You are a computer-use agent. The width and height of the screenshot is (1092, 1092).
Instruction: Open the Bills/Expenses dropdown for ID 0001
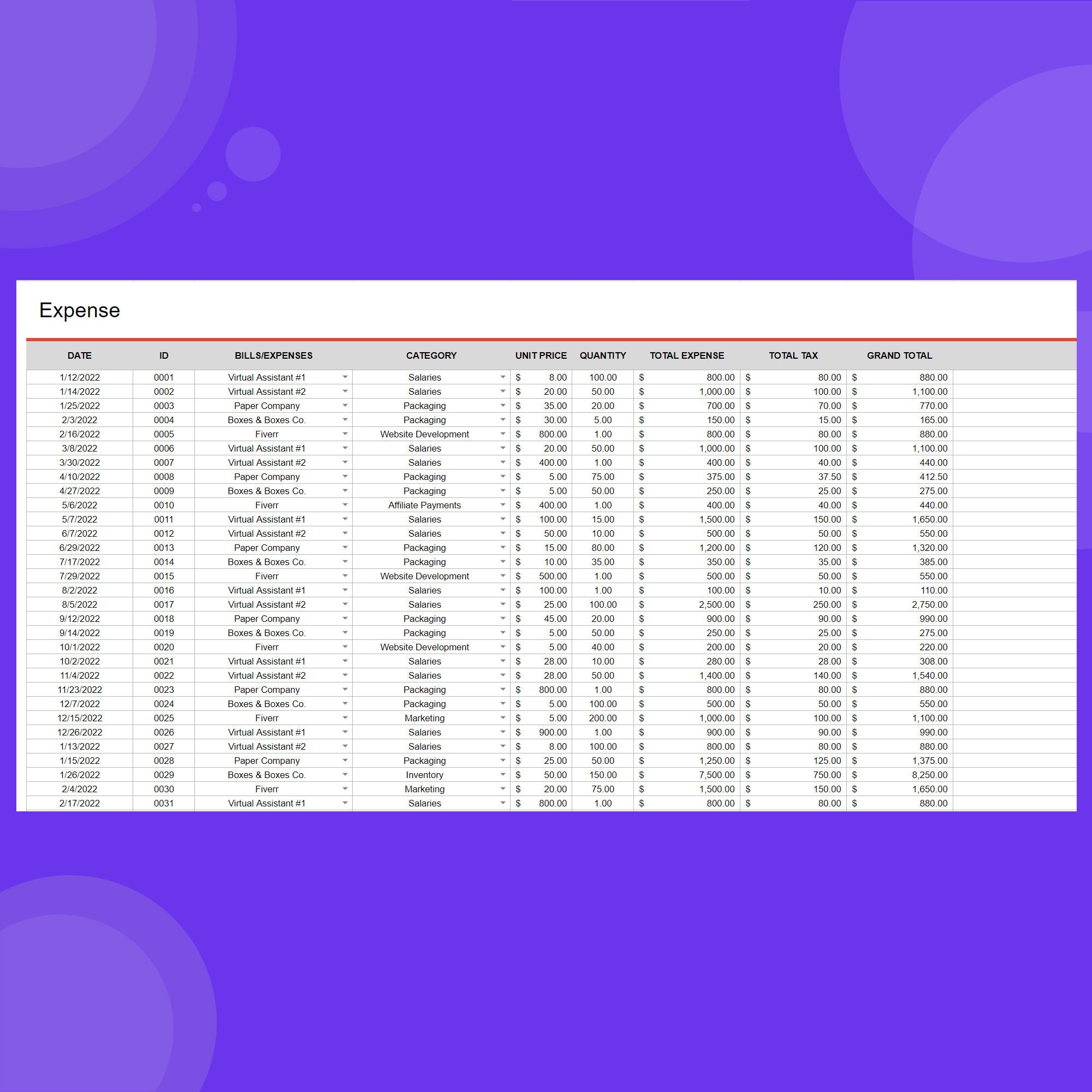point(346,377)
